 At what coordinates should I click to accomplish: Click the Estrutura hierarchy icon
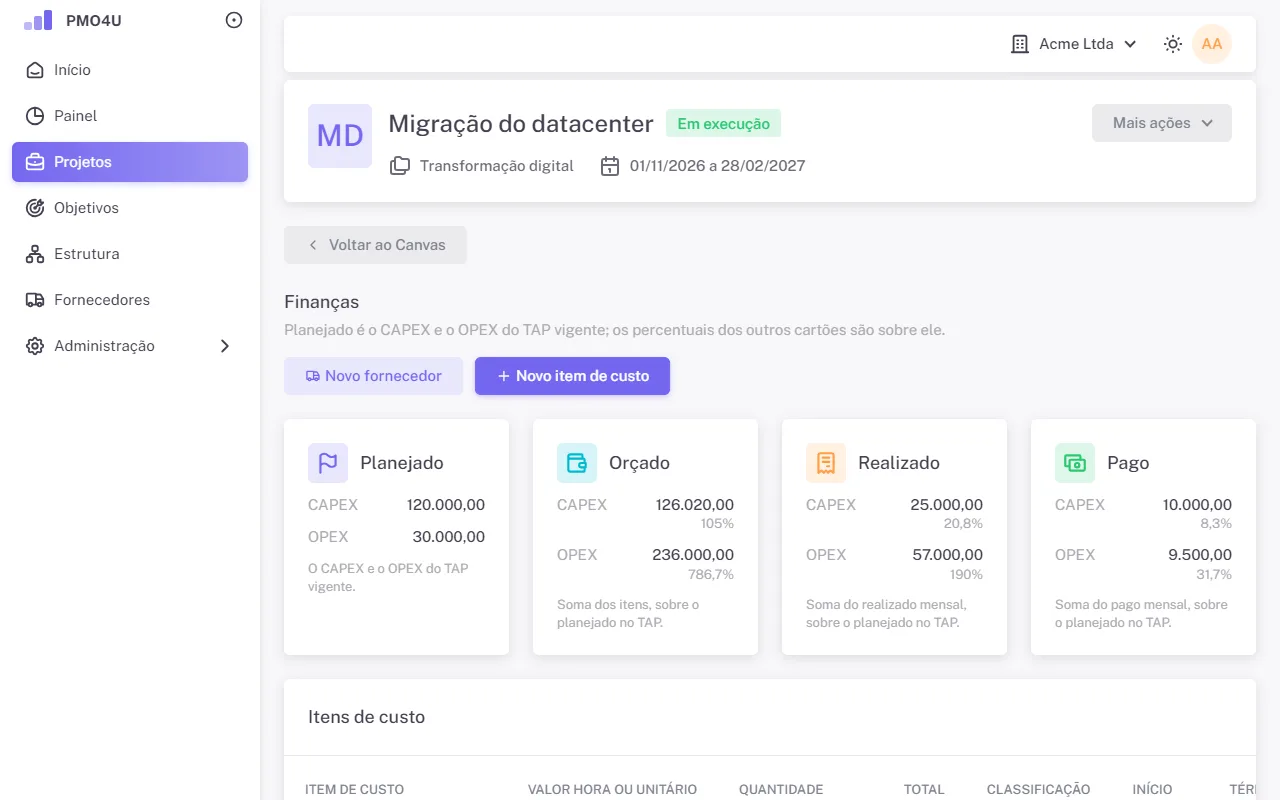(x=35, y=254)
